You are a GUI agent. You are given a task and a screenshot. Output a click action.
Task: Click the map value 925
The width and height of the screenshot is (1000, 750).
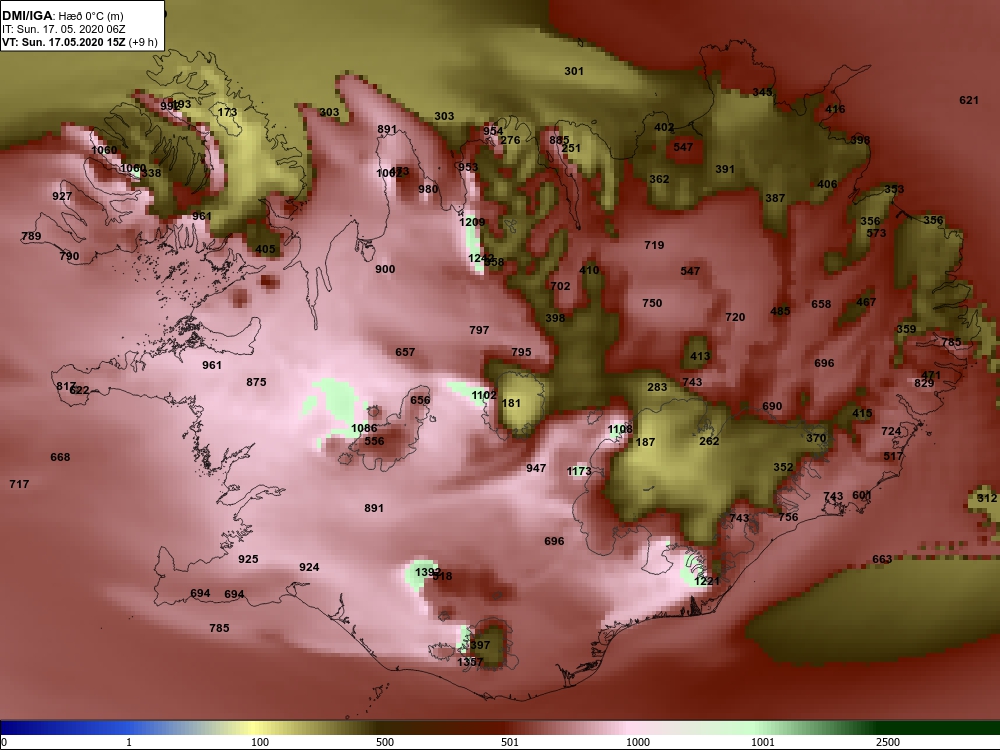click(x=248, y=559)
